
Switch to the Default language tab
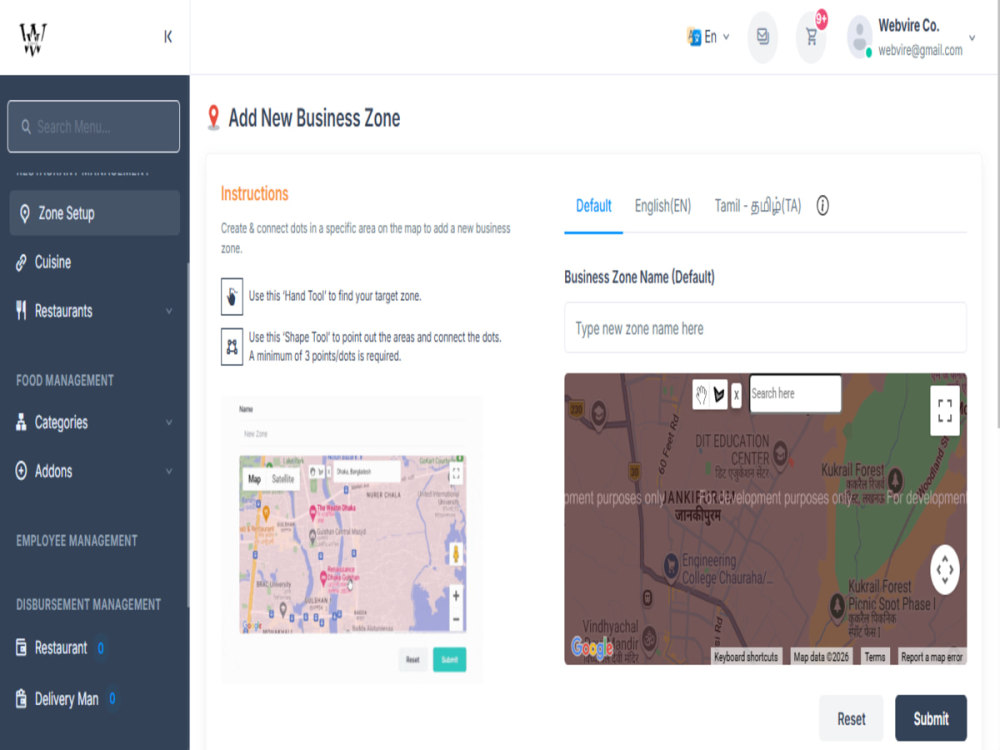[593, 206]
